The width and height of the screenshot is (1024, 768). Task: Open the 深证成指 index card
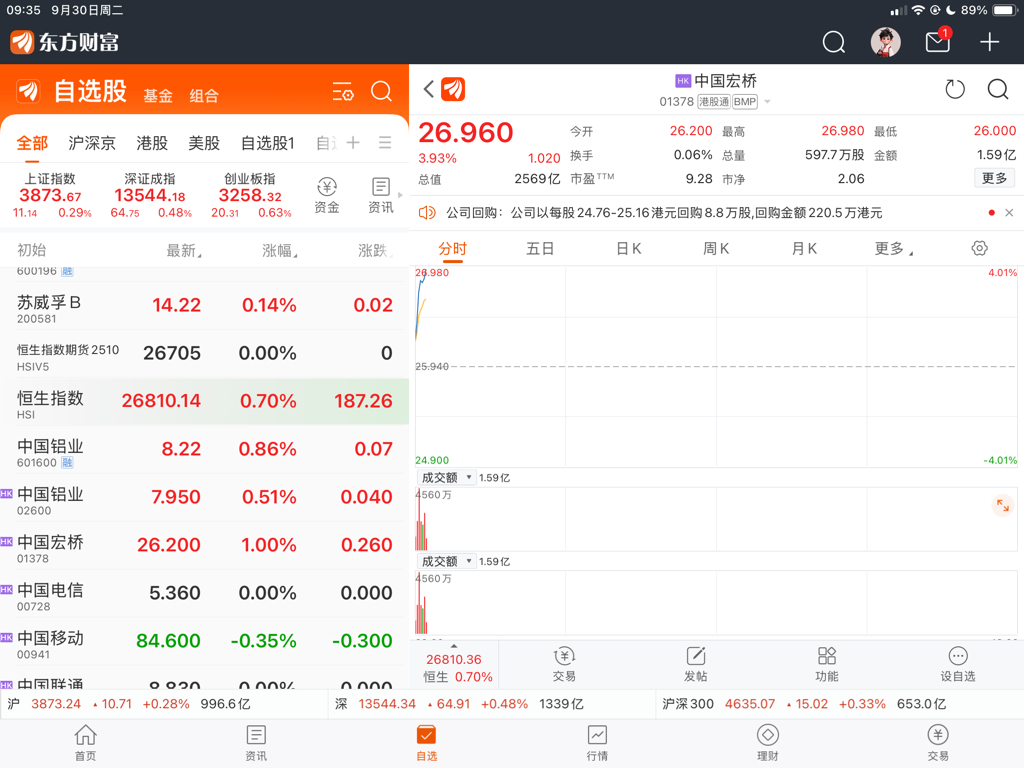pyautogui.click(x=150, y=195)
